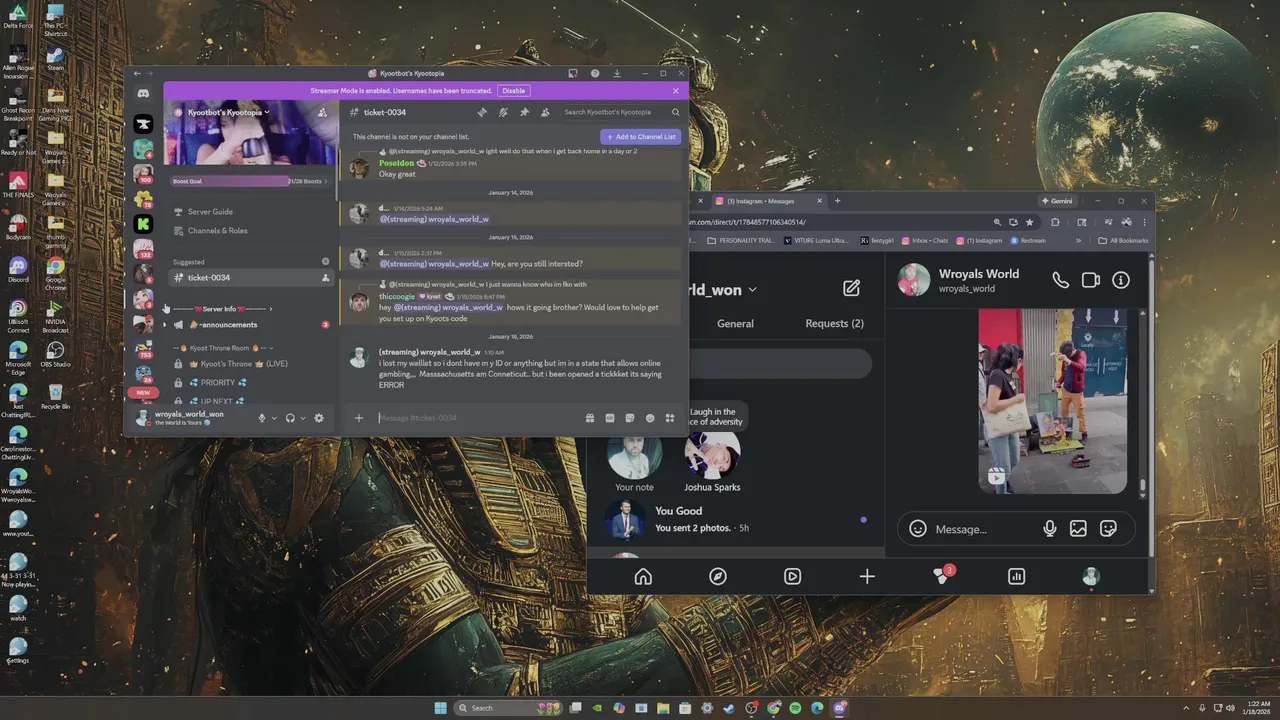The width and height of the screenshot is (1280, 720).
Task: Search Kyootbot's Kyootopia field
Action: pyautogui.click(x=620, y=112)
